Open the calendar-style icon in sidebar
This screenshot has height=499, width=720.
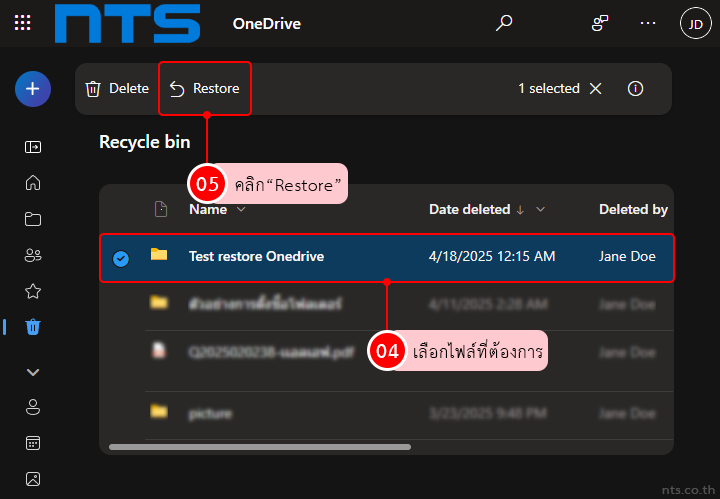tap(33, 443)
